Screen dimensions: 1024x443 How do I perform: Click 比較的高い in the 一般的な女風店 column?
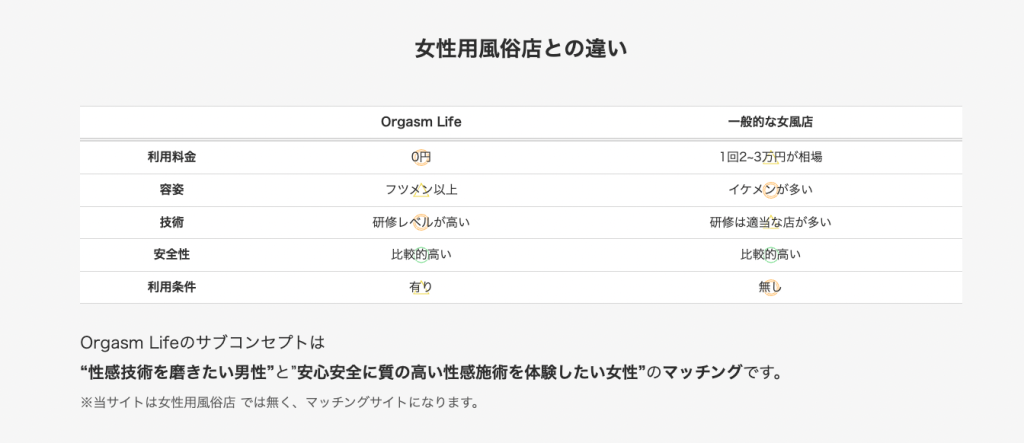tap(770, 255)
